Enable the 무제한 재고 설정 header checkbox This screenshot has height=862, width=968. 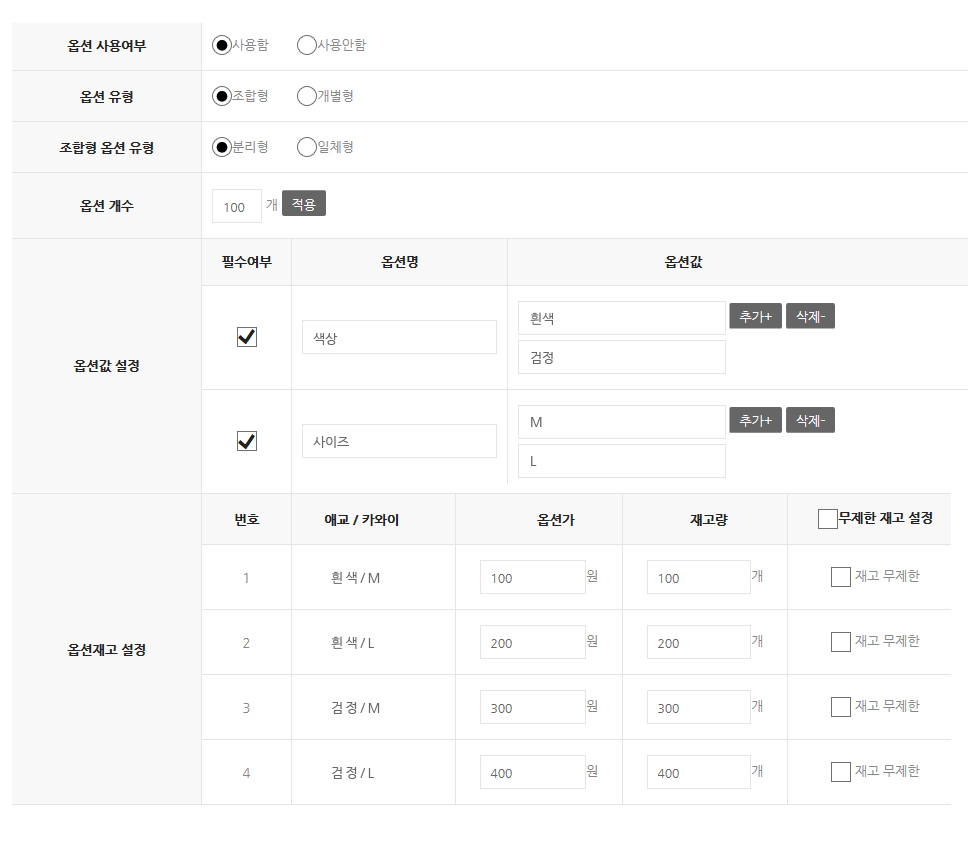click(827, 518)
